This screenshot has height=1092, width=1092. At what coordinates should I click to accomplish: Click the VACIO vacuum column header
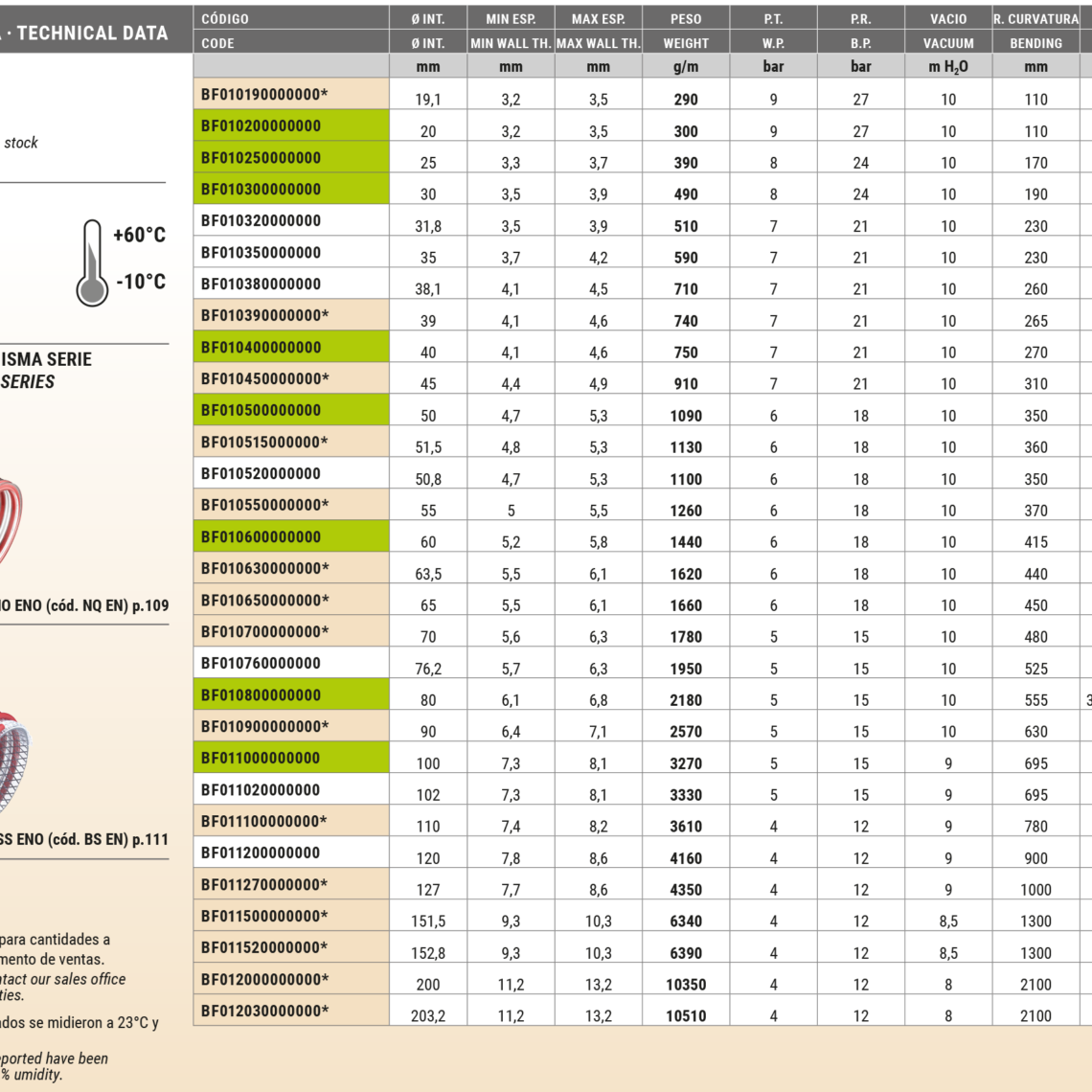click(948, 19)
